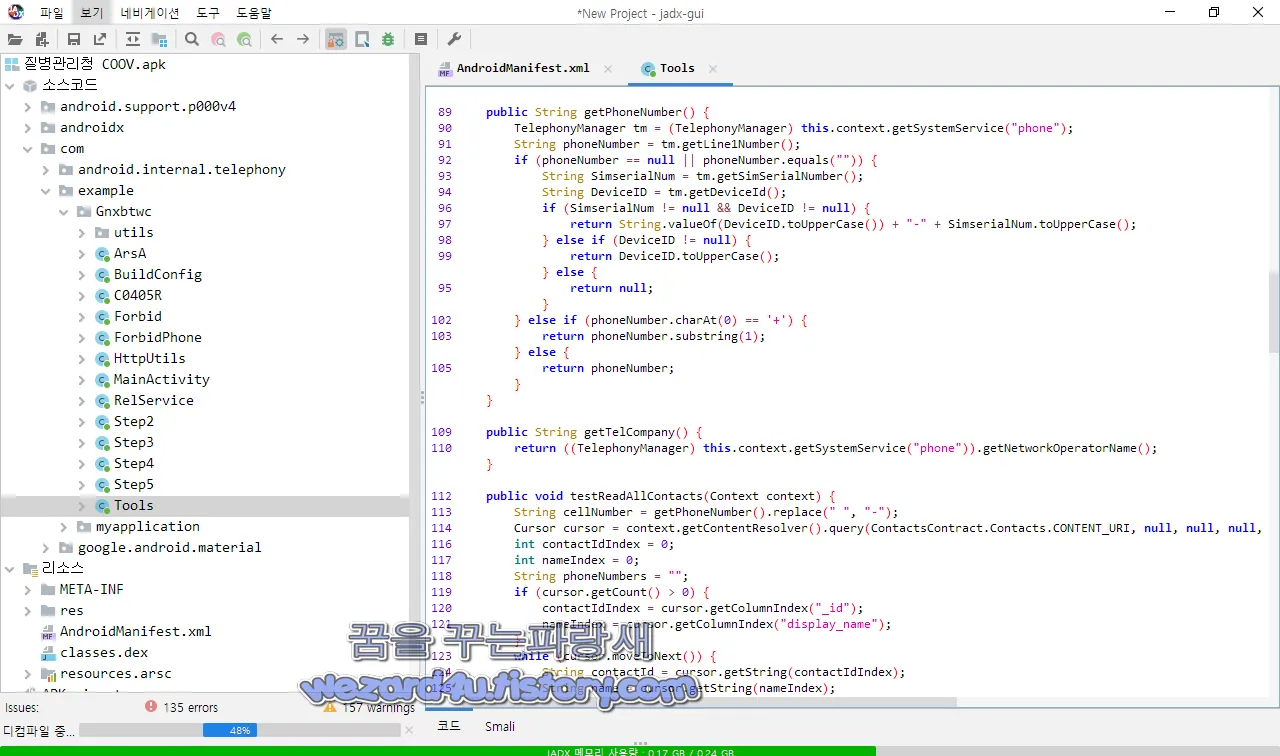Viewport: 1280px width, 756px height.
Task: Open the 네비게이션 menu
Action: pyautogui.click(x=150, y=13)
